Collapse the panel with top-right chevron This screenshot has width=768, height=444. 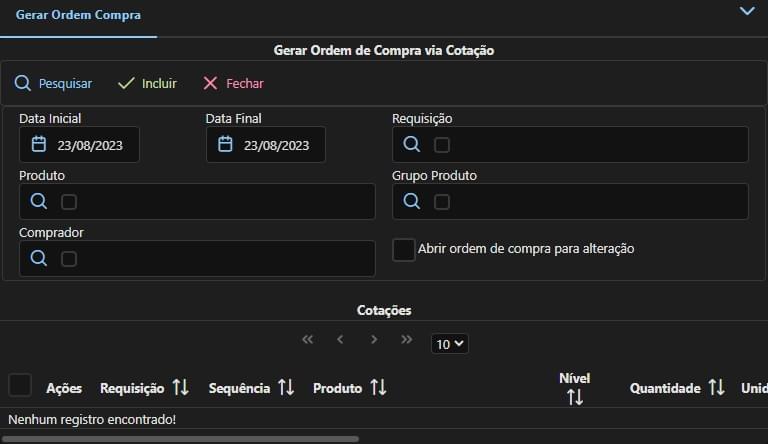[746, 11]
